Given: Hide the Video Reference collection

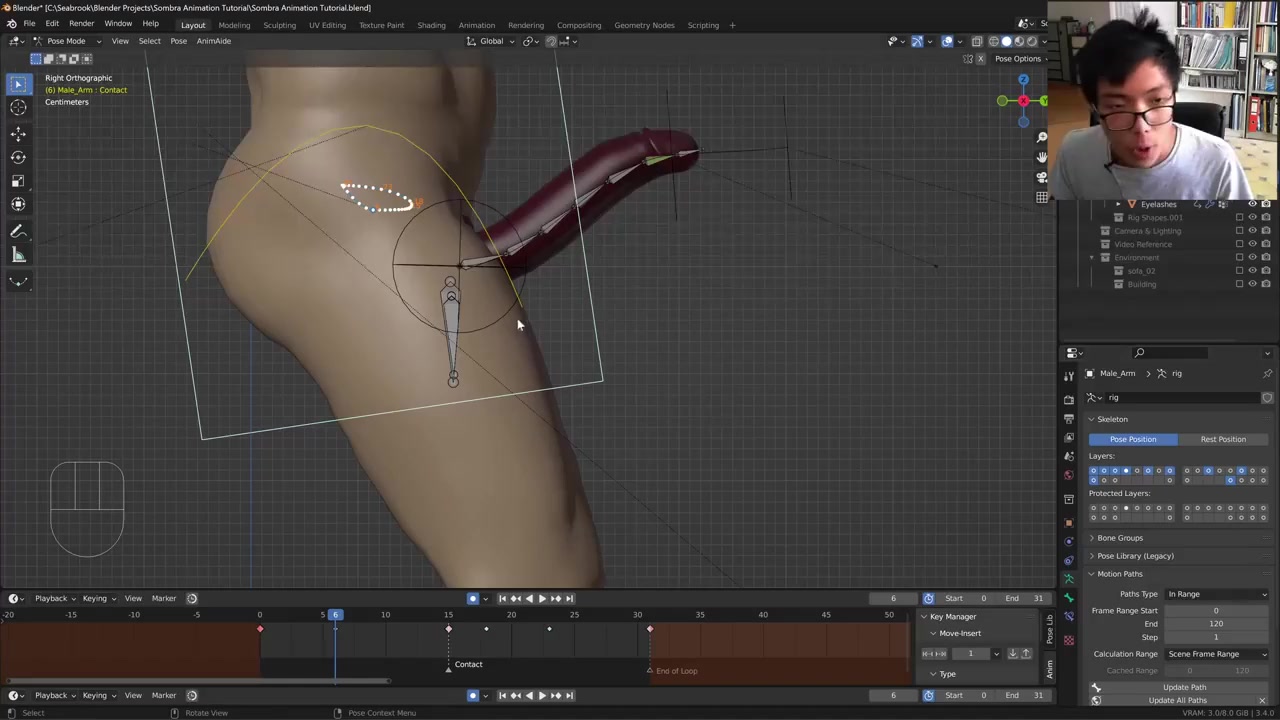Looking at the screenshot, I should tap(1252, 244).
